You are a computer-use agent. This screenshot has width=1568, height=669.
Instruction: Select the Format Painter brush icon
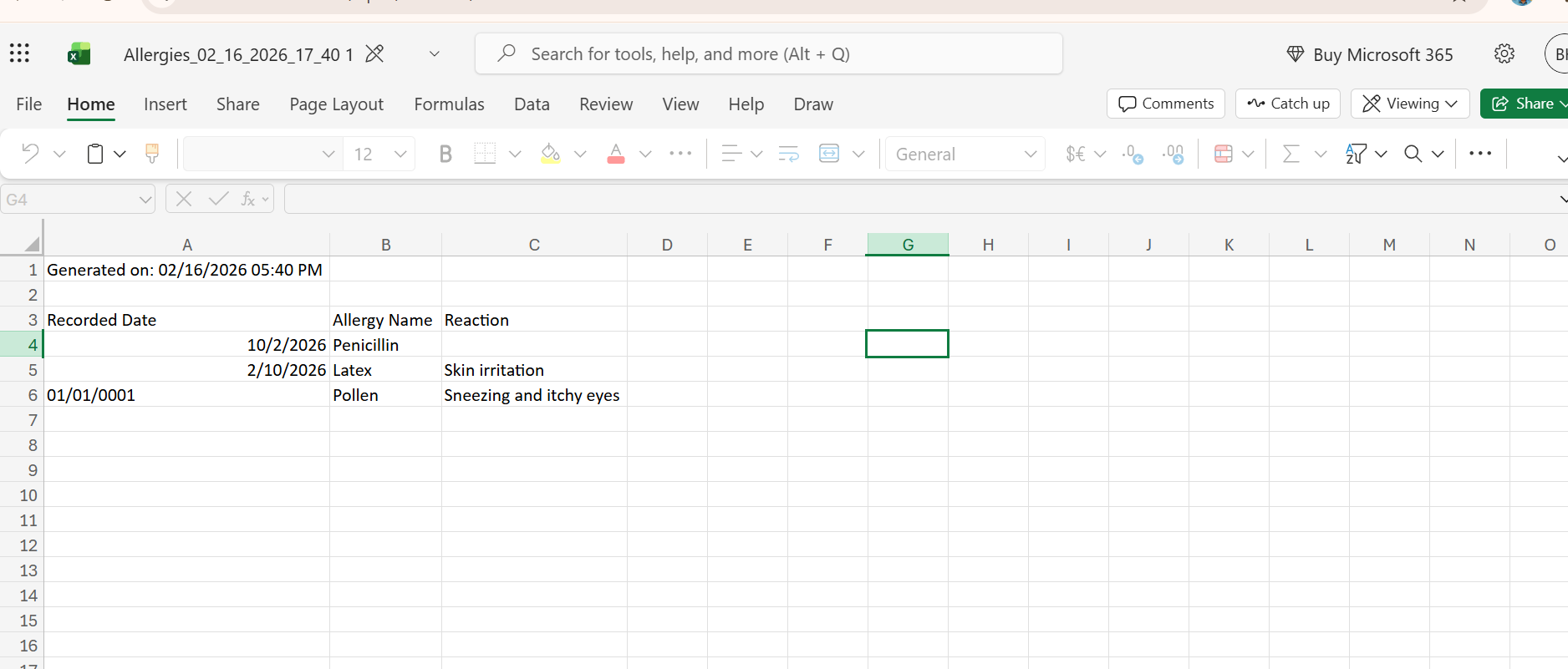click(152, 154)
